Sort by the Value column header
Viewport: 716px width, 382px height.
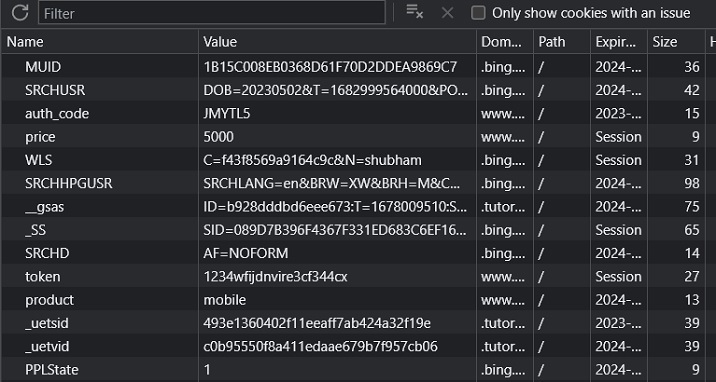(337, 42)
